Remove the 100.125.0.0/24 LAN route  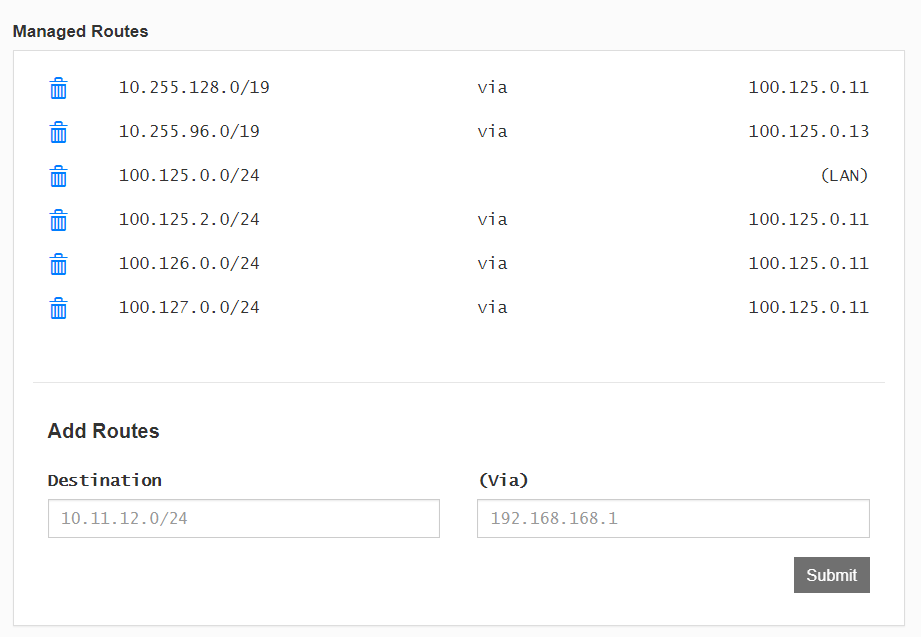coord(58,176)
